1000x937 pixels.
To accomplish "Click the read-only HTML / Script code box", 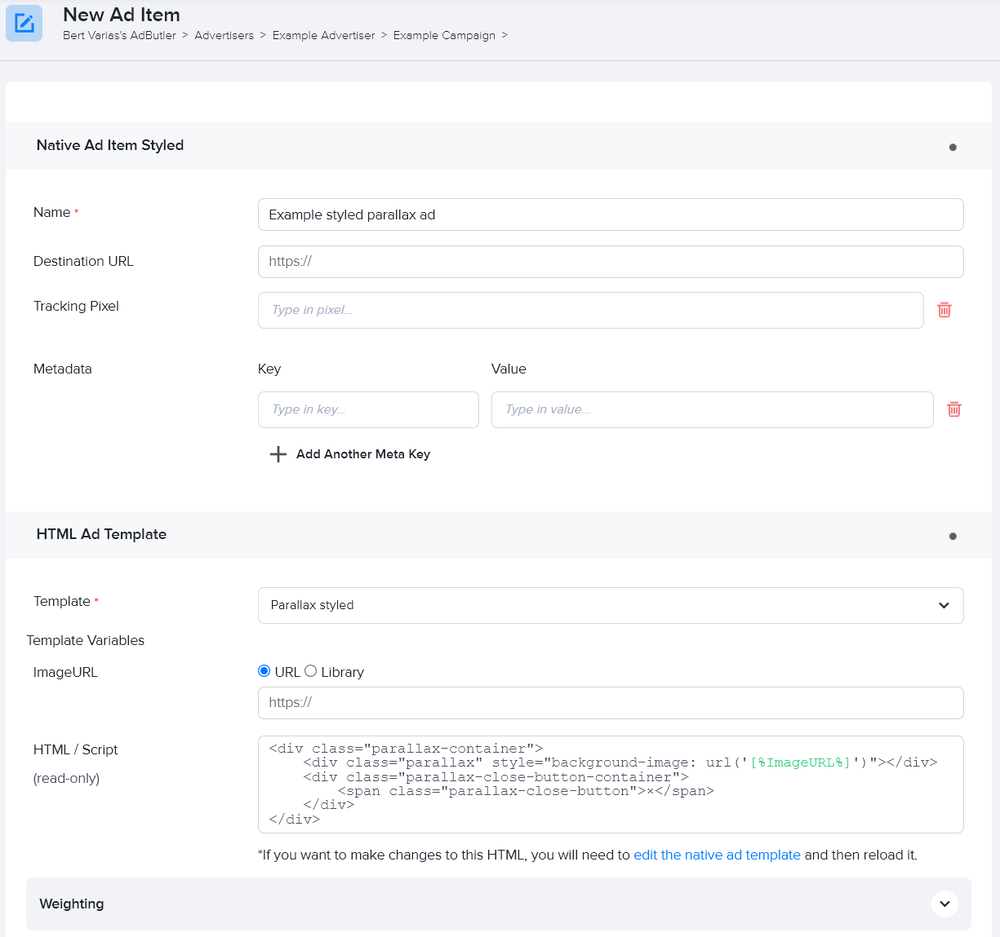I will 610,785.
